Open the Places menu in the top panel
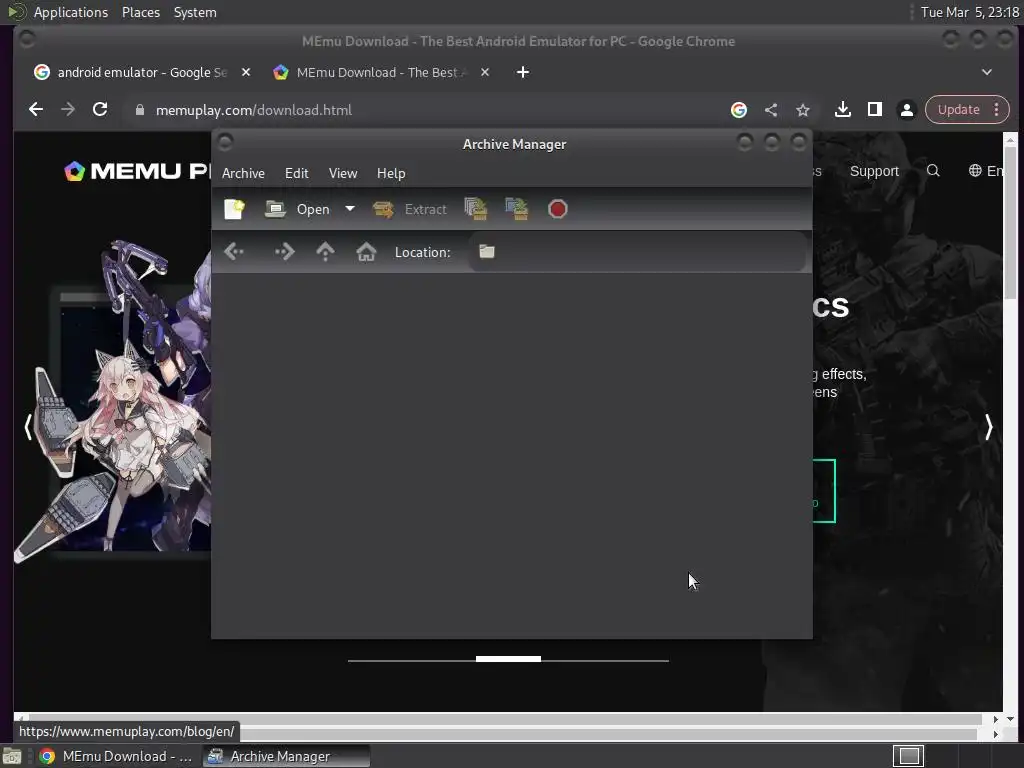The height and width of the screenshot is (768, 1024). 140,12
